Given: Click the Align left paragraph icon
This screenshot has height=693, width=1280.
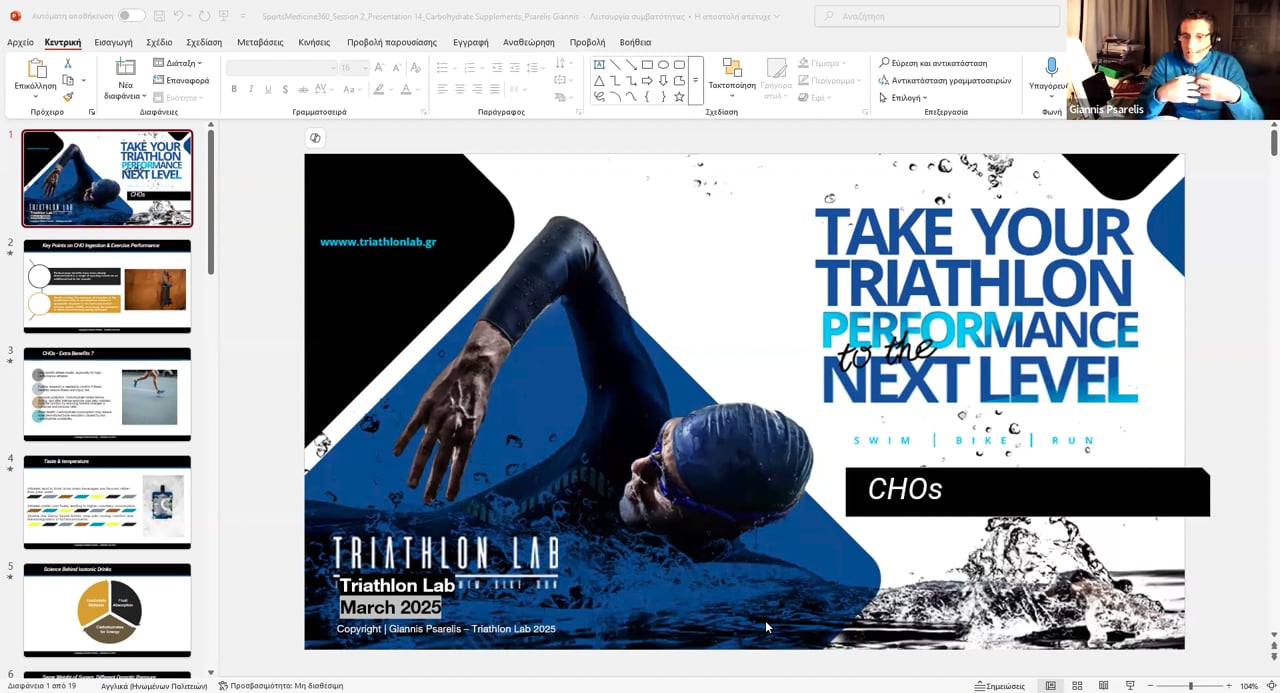Looking at the screenshot, I should coord(442,89).
